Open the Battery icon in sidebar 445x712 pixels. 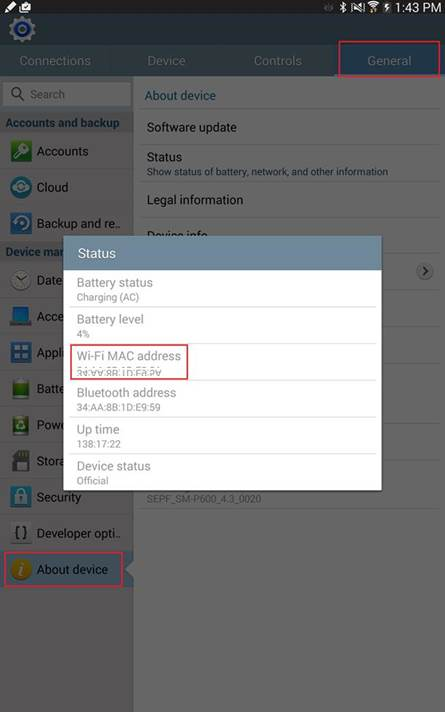21,389
